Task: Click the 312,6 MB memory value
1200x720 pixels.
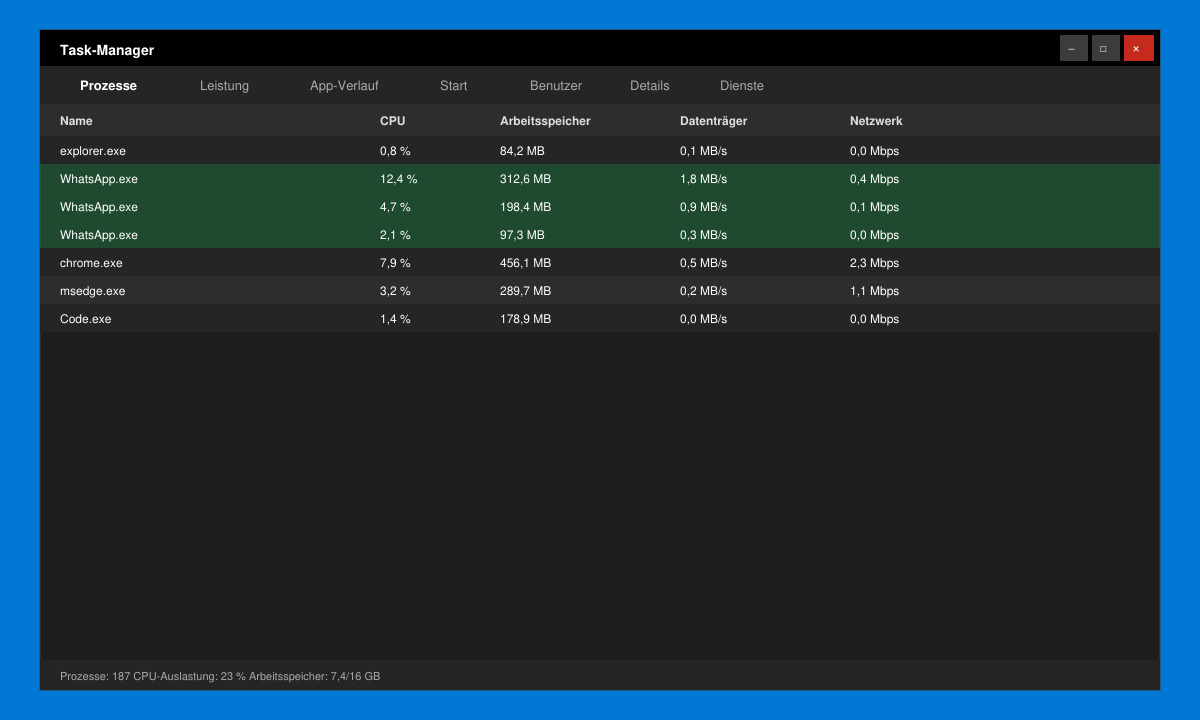Action: [x=525, y=179]
